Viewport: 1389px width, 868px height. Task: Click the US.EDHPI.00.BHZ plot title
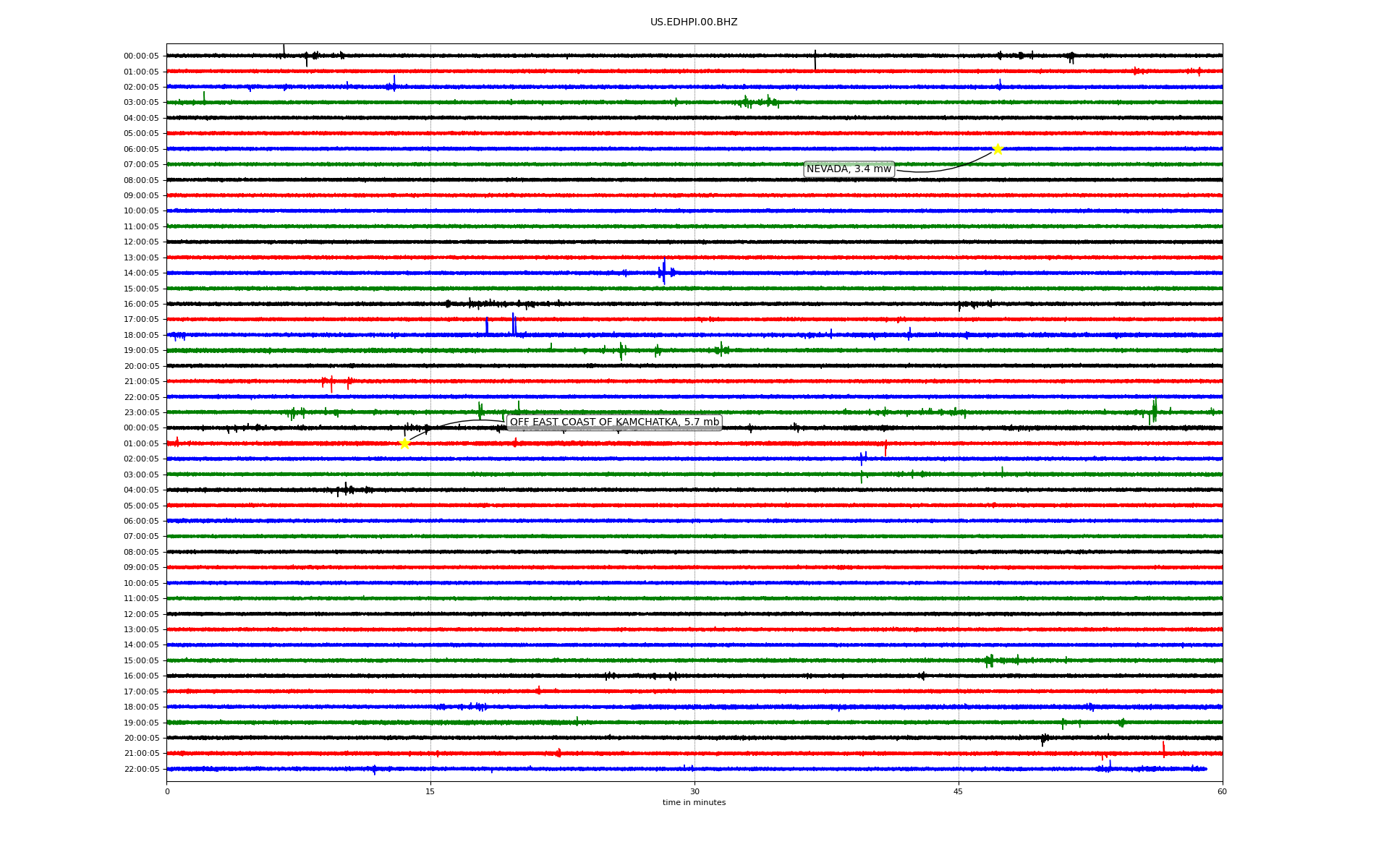[693, 22]
